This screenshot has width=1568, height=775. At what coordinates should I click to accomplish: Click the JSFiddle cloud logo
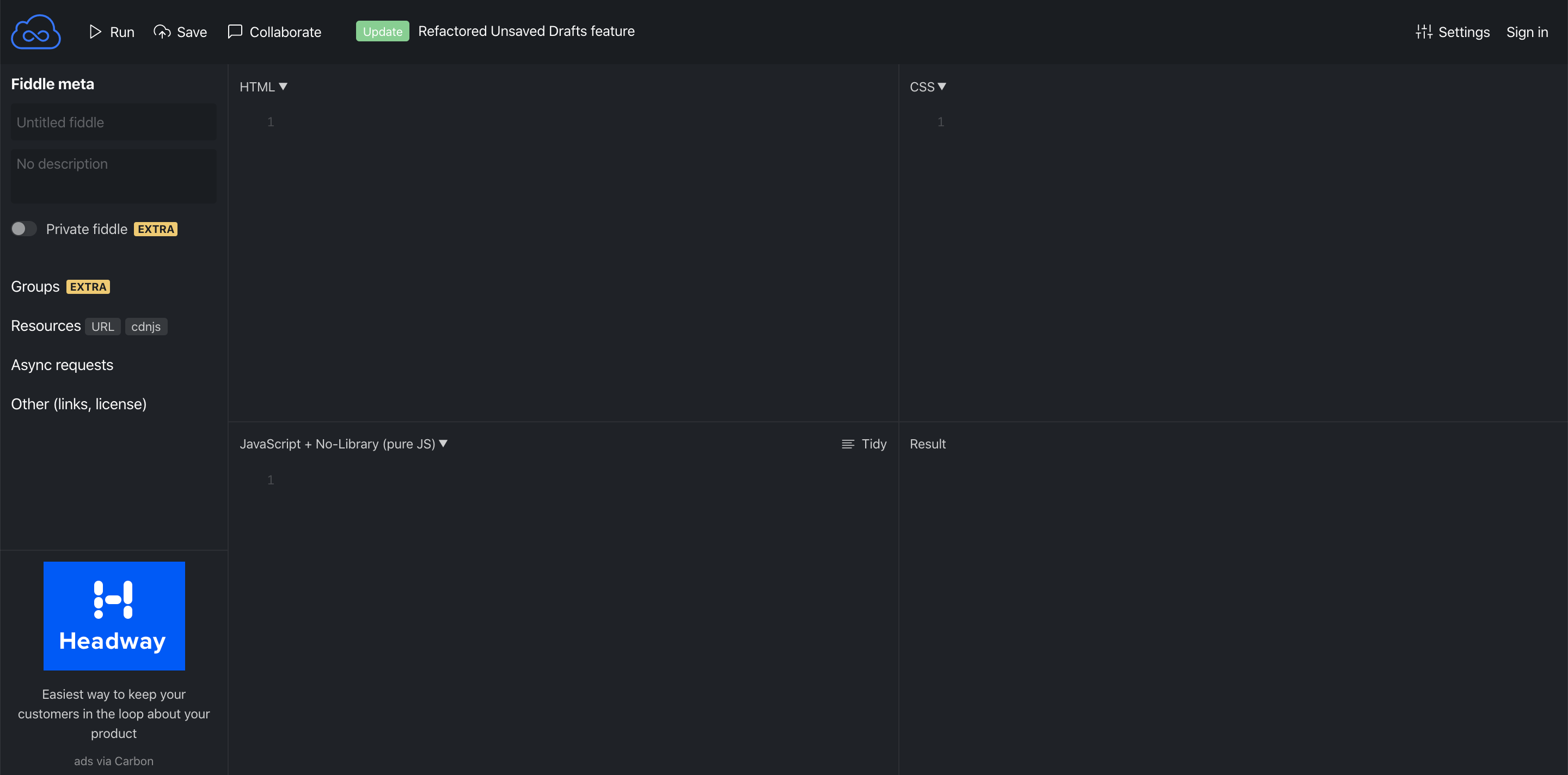[35, 32]
